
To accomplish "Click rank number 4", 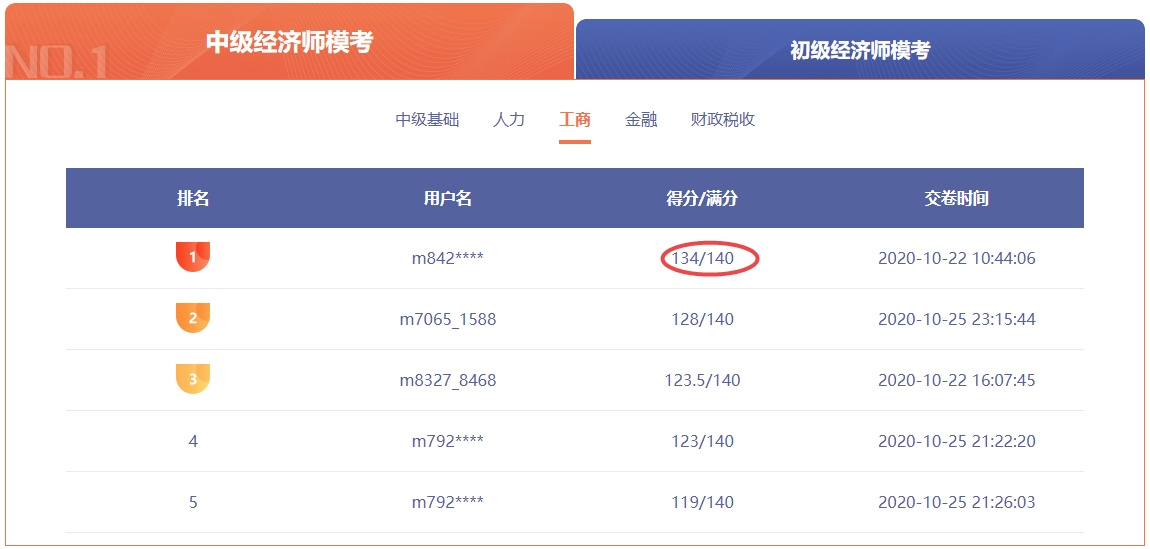I will pos(193,441).
